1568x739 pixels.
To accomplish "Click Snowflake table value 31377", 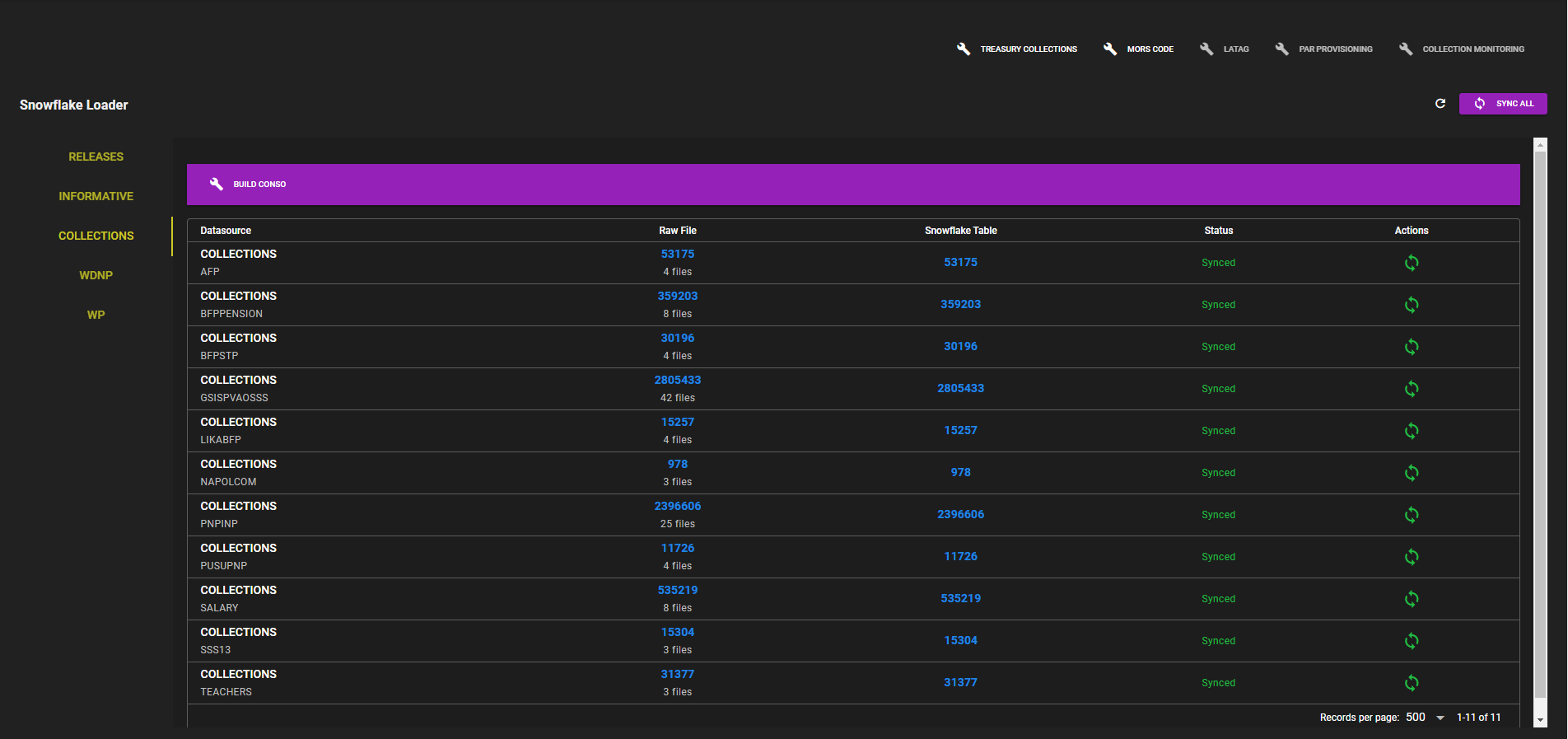I will (x=961, y=682).
